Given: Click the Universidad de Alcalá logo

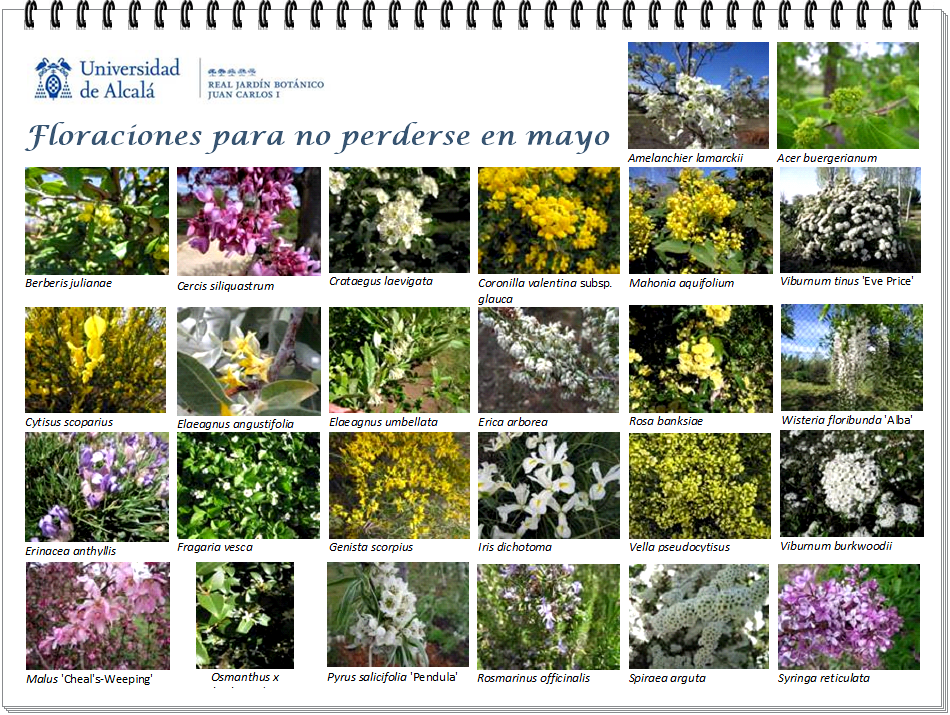Looking at the screenshot, I should tap(108, 78).
